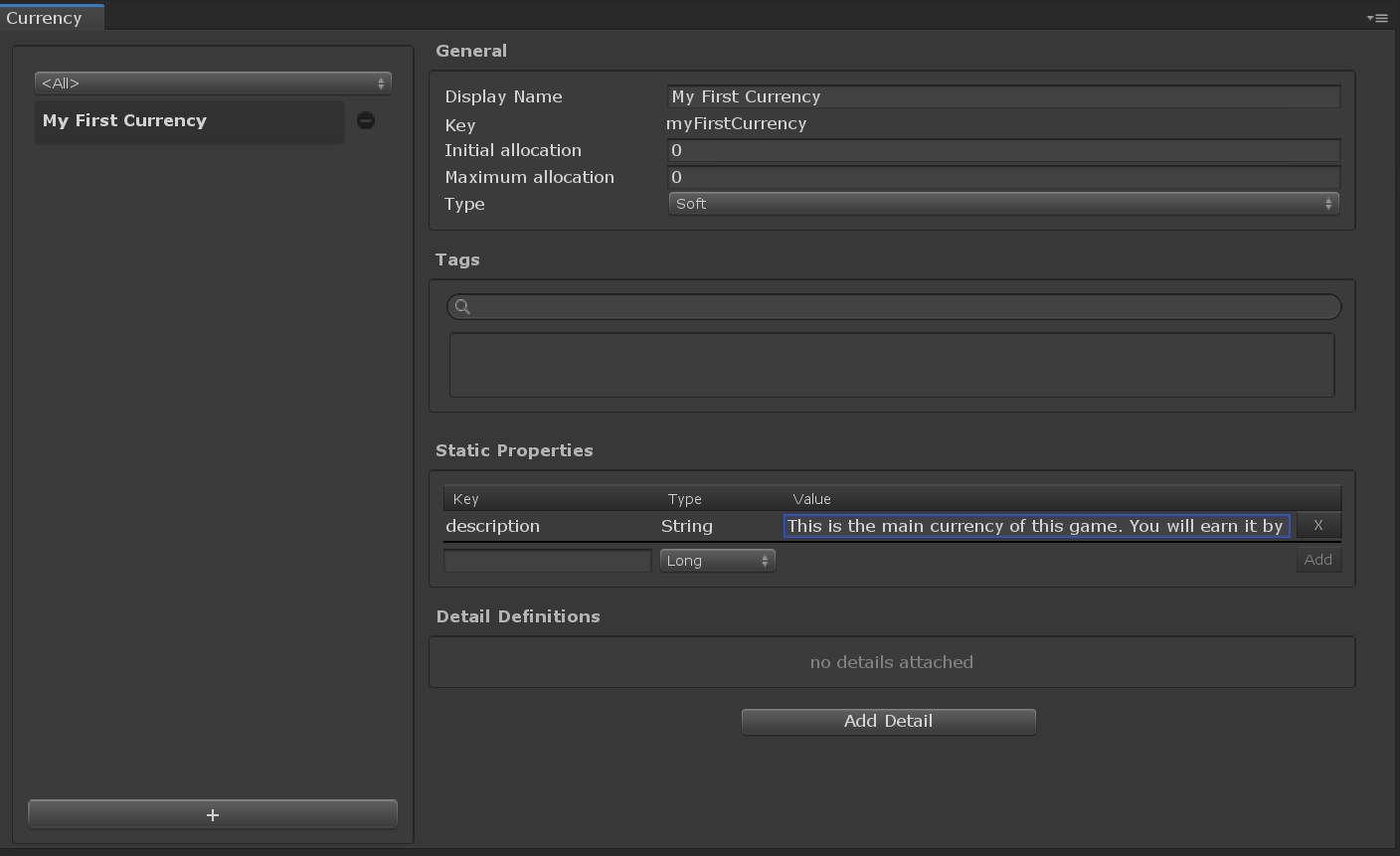Click the Static Properties heading
1400x856 pixels.
point(514,450)
